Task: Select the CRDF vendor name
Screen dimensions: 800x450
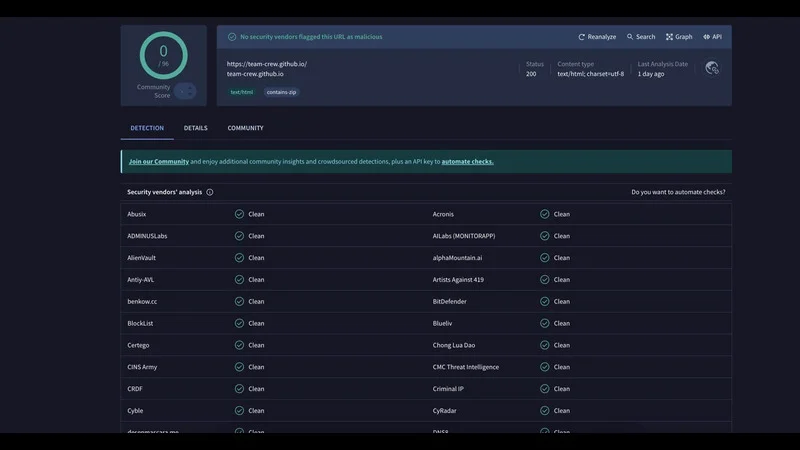Action: coord(135,389)
